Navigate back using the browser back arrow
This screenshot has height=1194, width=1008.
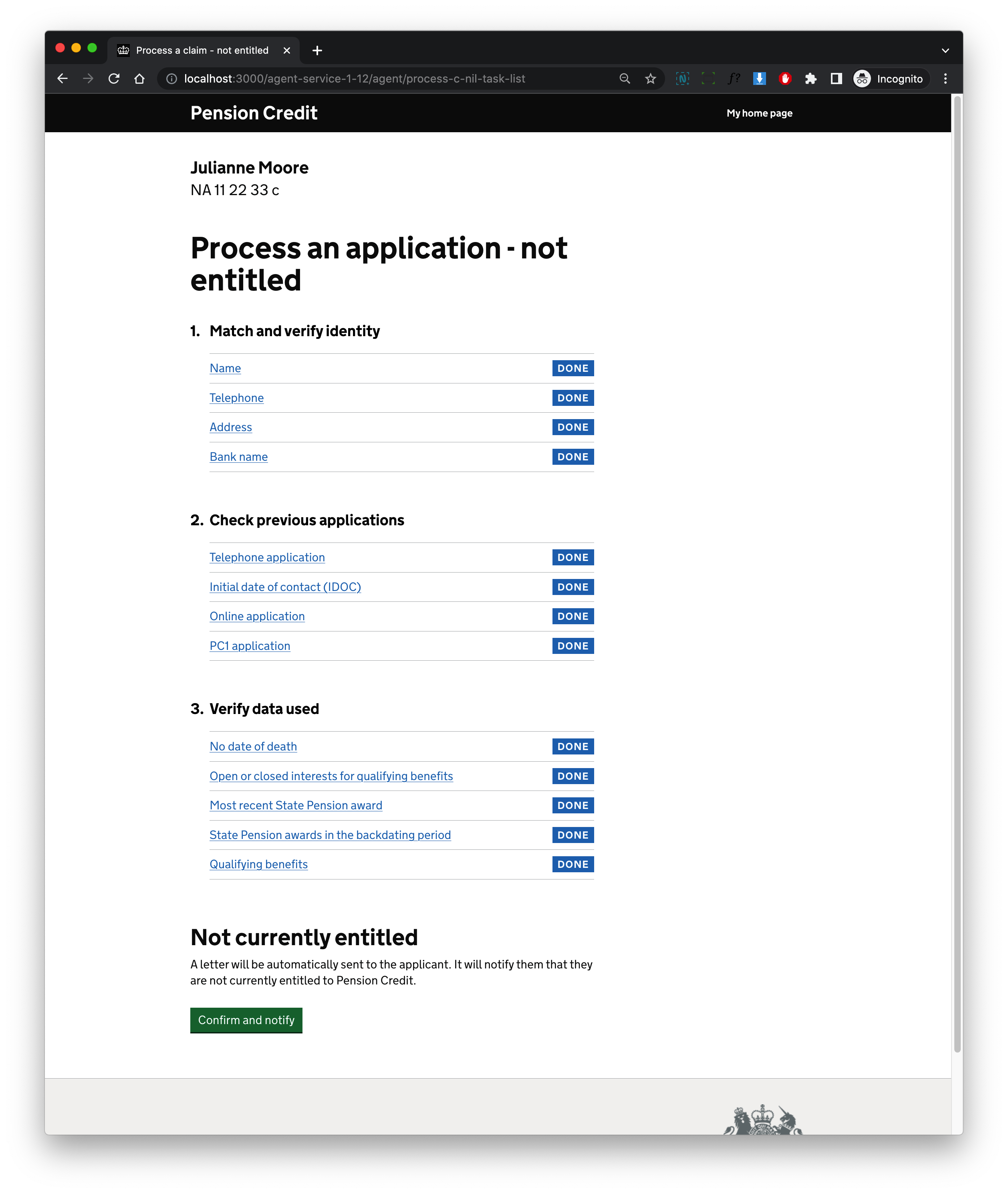pos(63,79)
